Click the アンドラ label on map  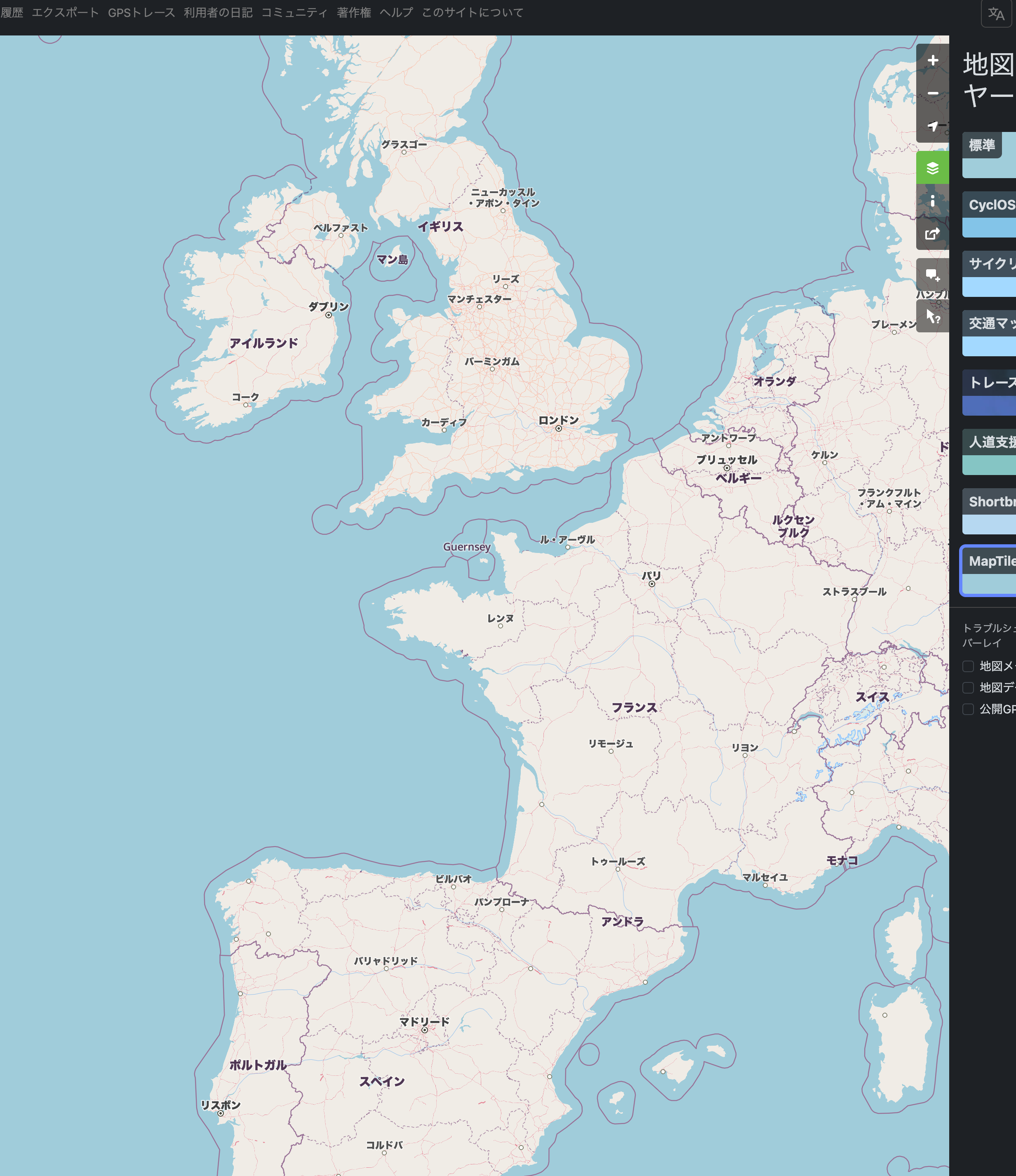click(x=623, y=922)
